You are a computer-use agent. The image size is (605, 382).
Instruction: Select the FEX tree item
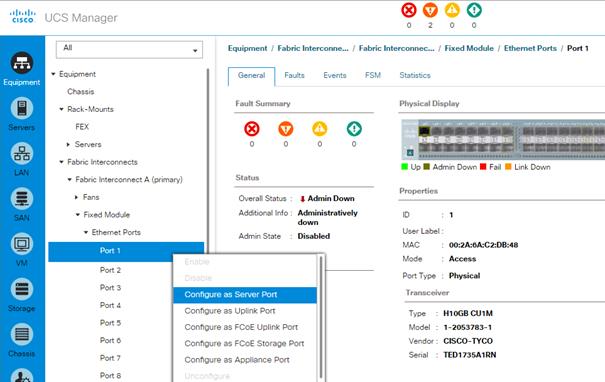[82, 127]
